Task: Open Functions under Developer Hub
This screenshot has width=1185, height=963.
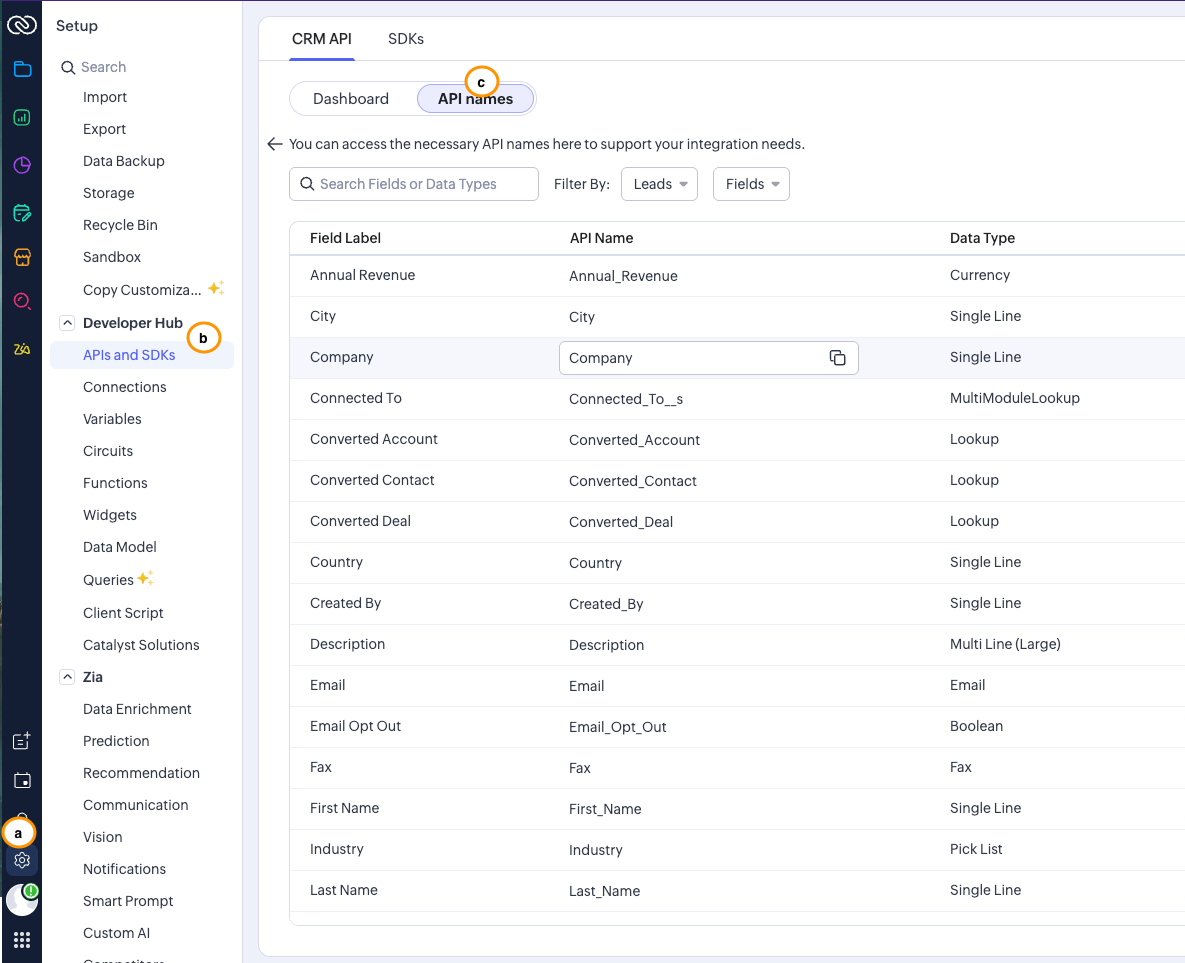Action: pos(115,483)
